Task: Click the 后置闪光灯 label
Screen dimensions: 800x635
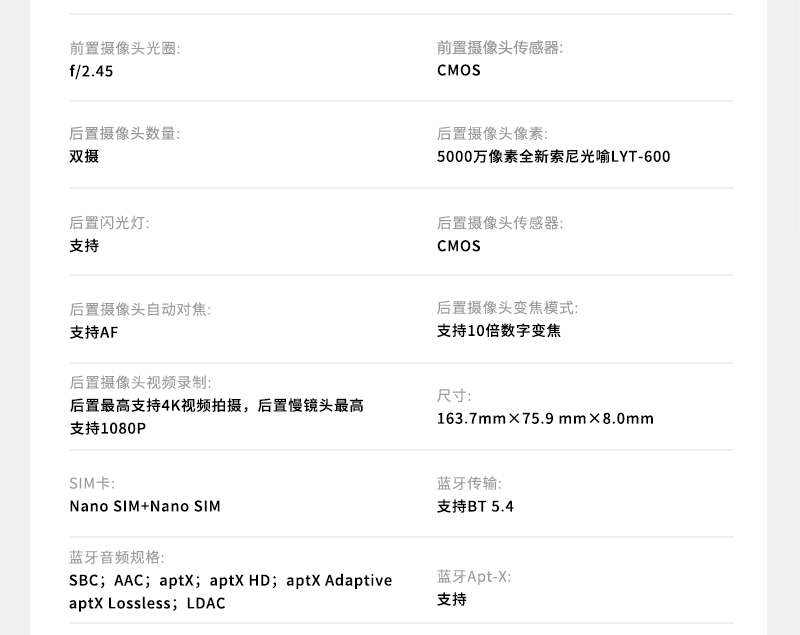Action: pos(109,222)
